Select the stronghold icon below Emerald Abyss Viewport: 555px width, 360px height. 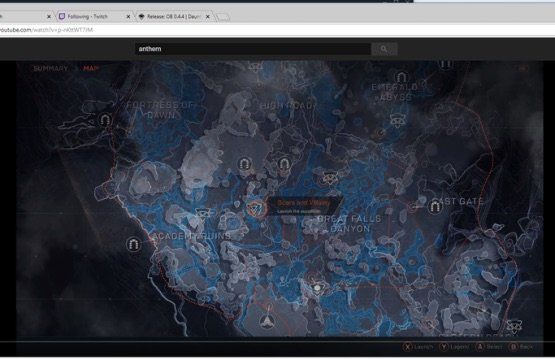(x=398, y=120)
